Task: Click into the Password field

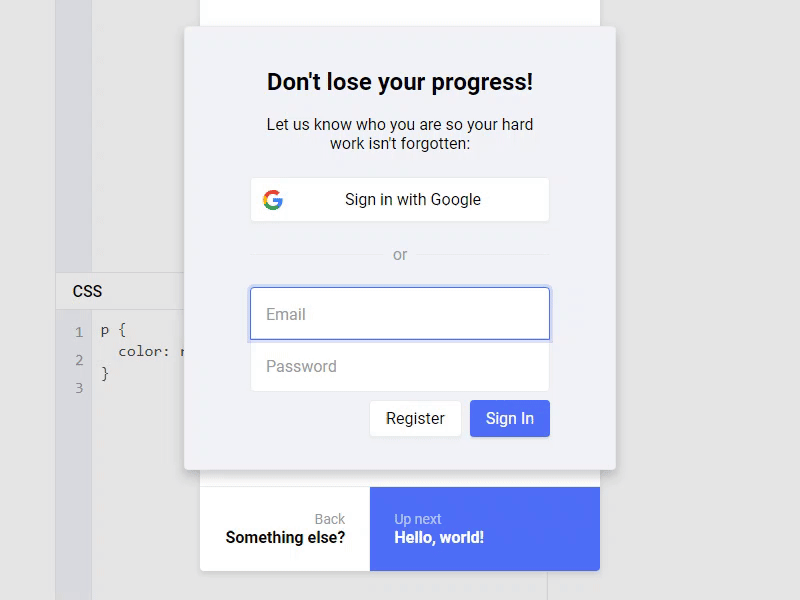Action: 400,367
